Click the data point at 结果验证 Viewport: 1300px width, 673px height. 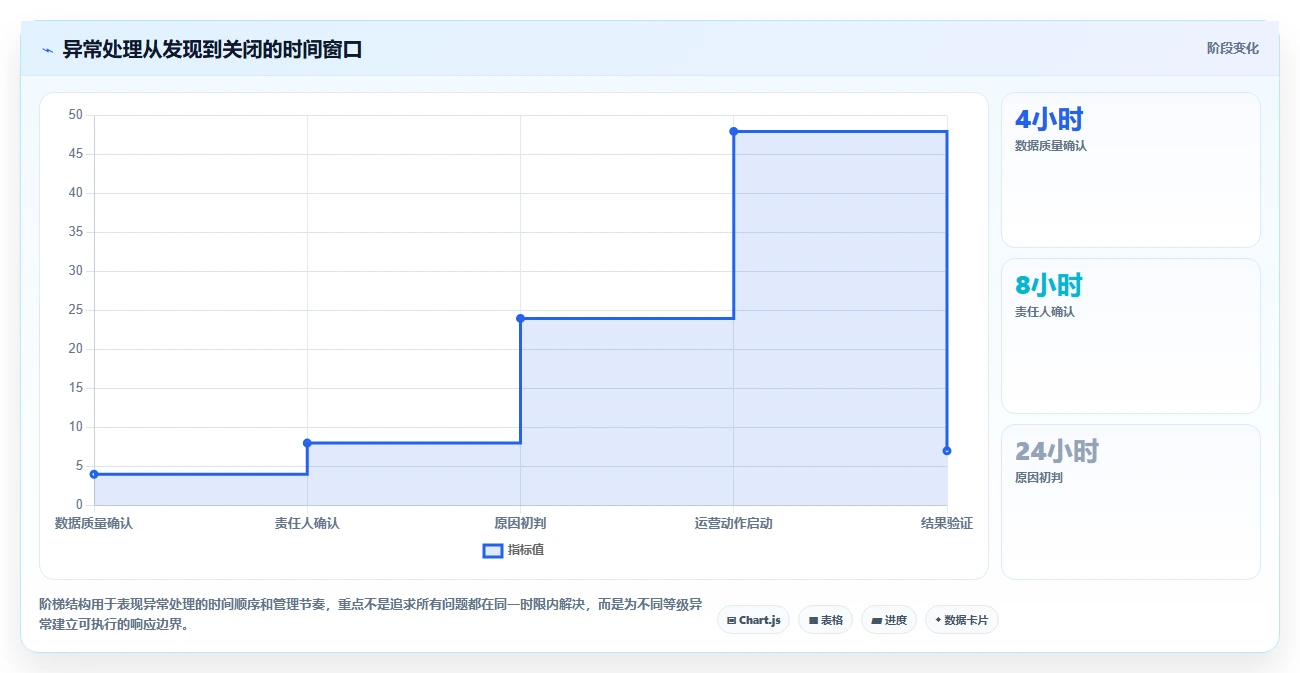947,451
